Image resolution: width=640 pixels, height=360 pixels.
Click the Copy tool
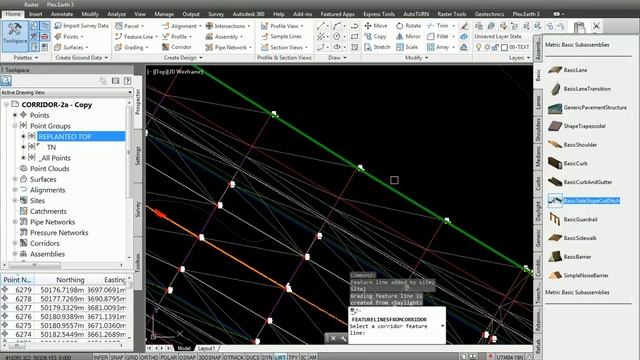(x=375, y=36)
